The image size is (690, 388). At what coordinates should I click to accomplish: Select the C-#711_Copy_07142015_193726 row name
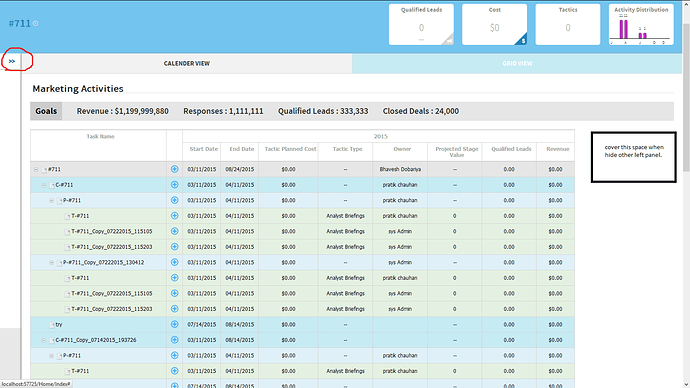pos(96,340)
